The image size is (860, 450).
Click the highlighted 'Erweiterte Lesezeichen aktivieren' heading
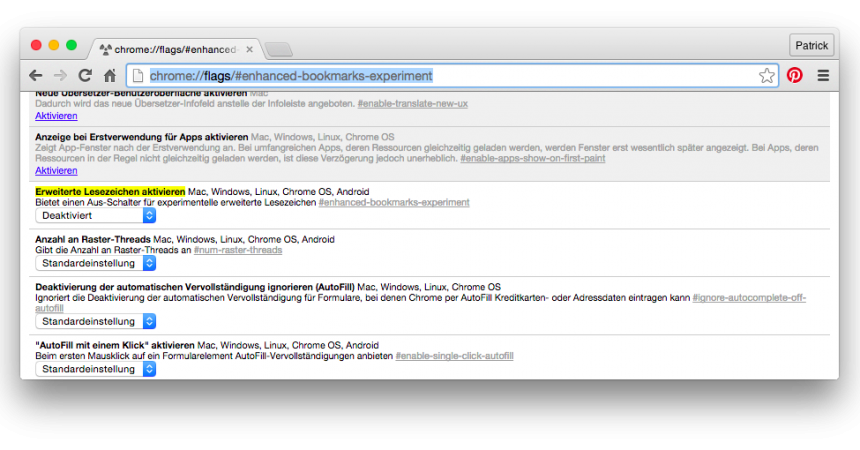click(x=110, y=192)
